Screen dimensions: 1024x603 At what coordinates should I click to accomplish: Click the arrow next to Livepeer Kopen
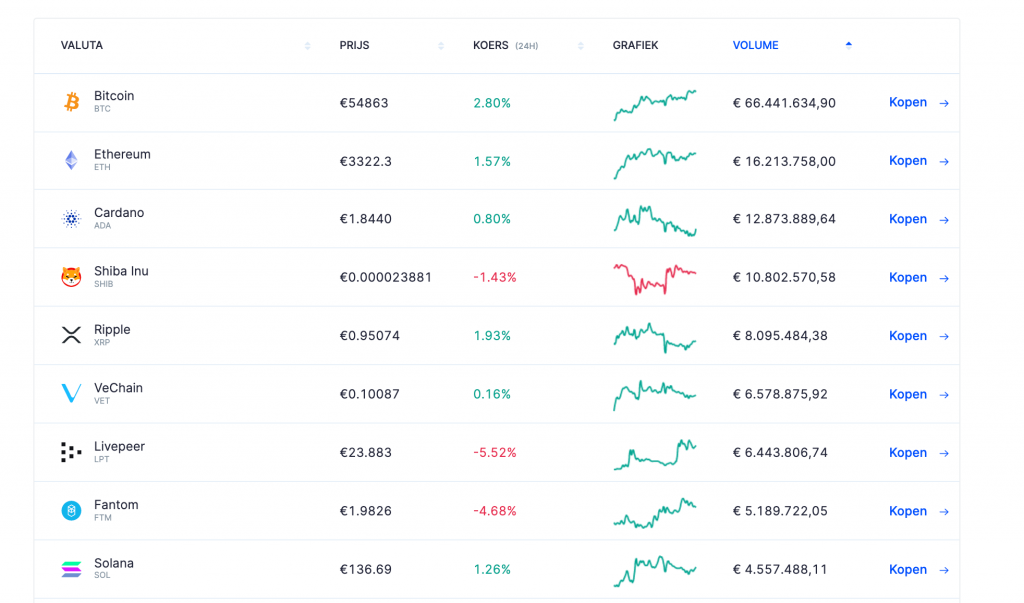pyautogui.click(x=944, y=453)
